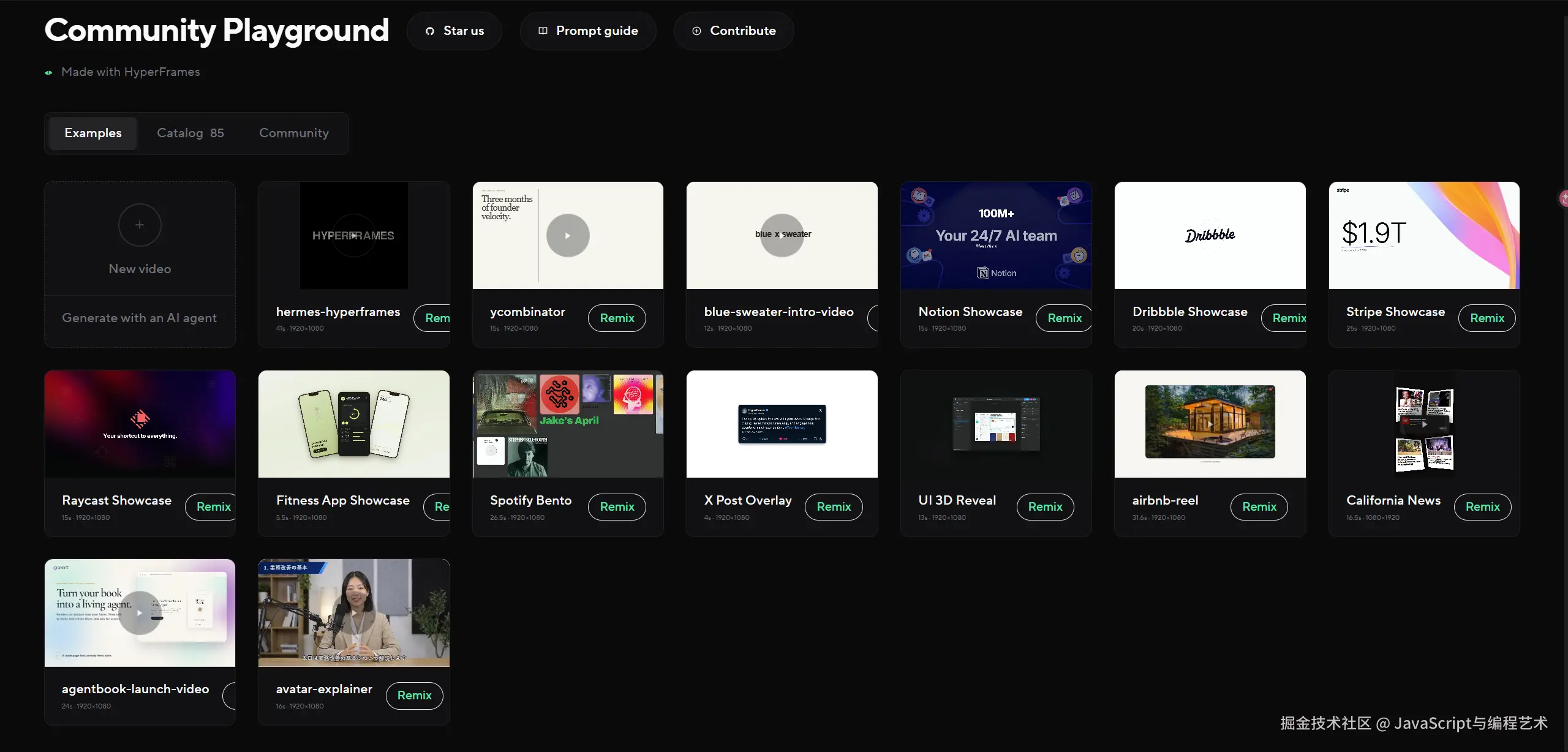The height and width of the screenshot is (752, 1568).
Task: Click Generate with an AI agent
Action: pyautogui.click(x=140, y=318)
